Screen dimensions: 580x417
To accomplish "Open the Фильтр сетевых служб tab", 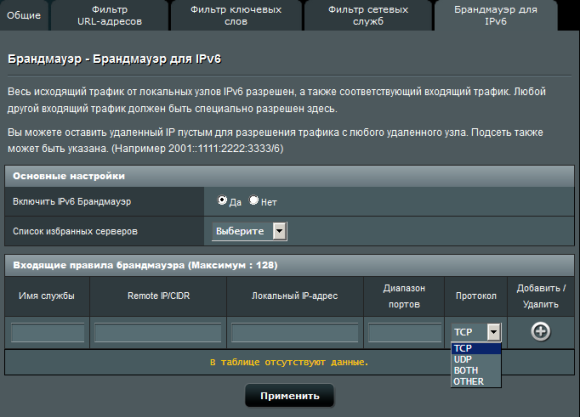I will 368,16.
